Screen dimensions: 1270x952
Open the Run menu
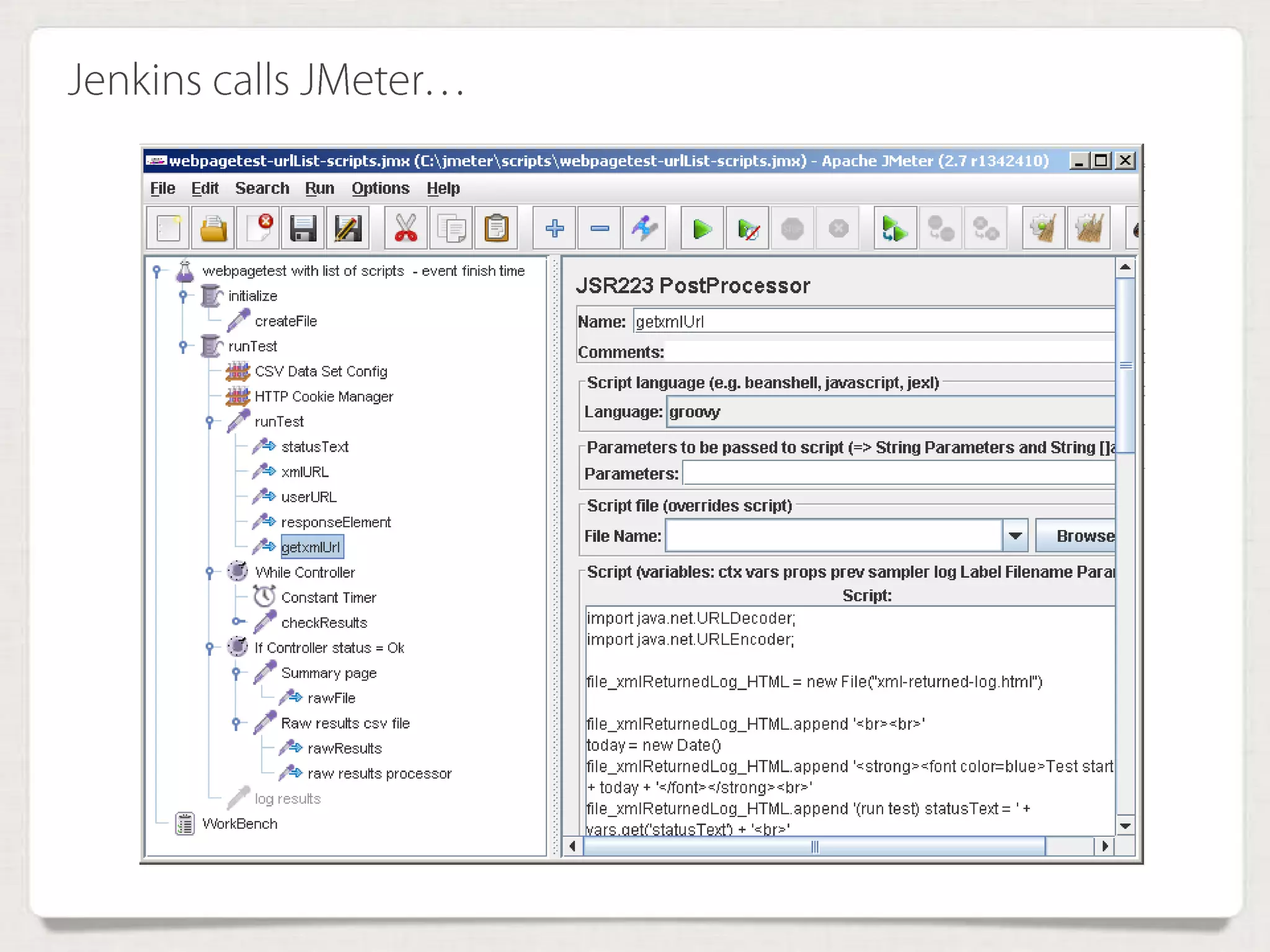319,188
